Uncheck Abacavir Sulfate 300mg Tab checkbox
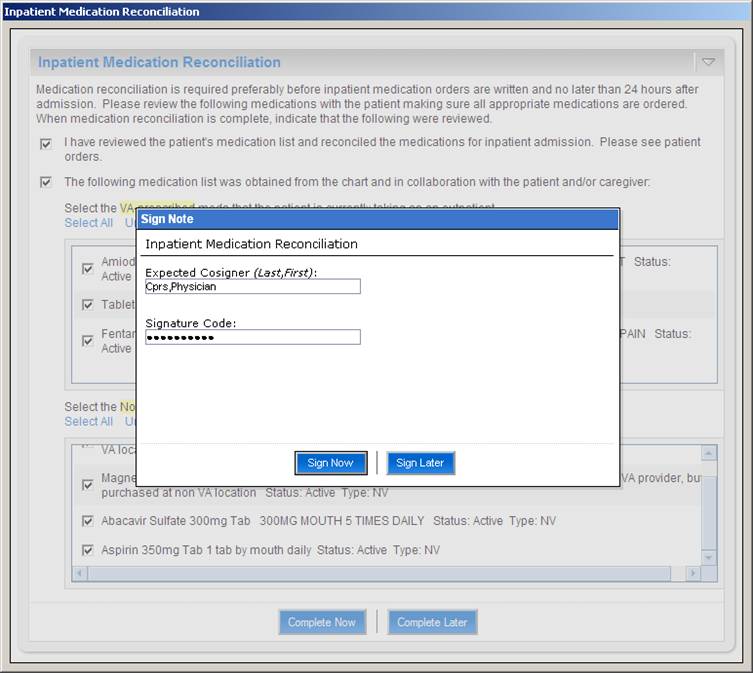The height and width of the screenshot is (673, 753). point(88,521)
